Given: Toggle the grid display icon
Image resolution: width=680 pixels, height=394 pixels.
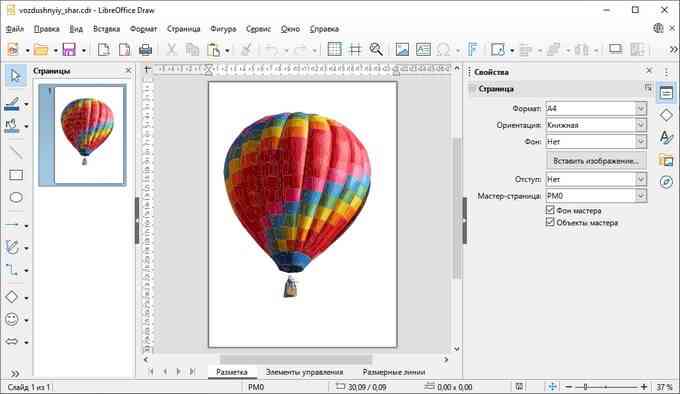Looking at the screenshot, I should click(x=334, y=49).
